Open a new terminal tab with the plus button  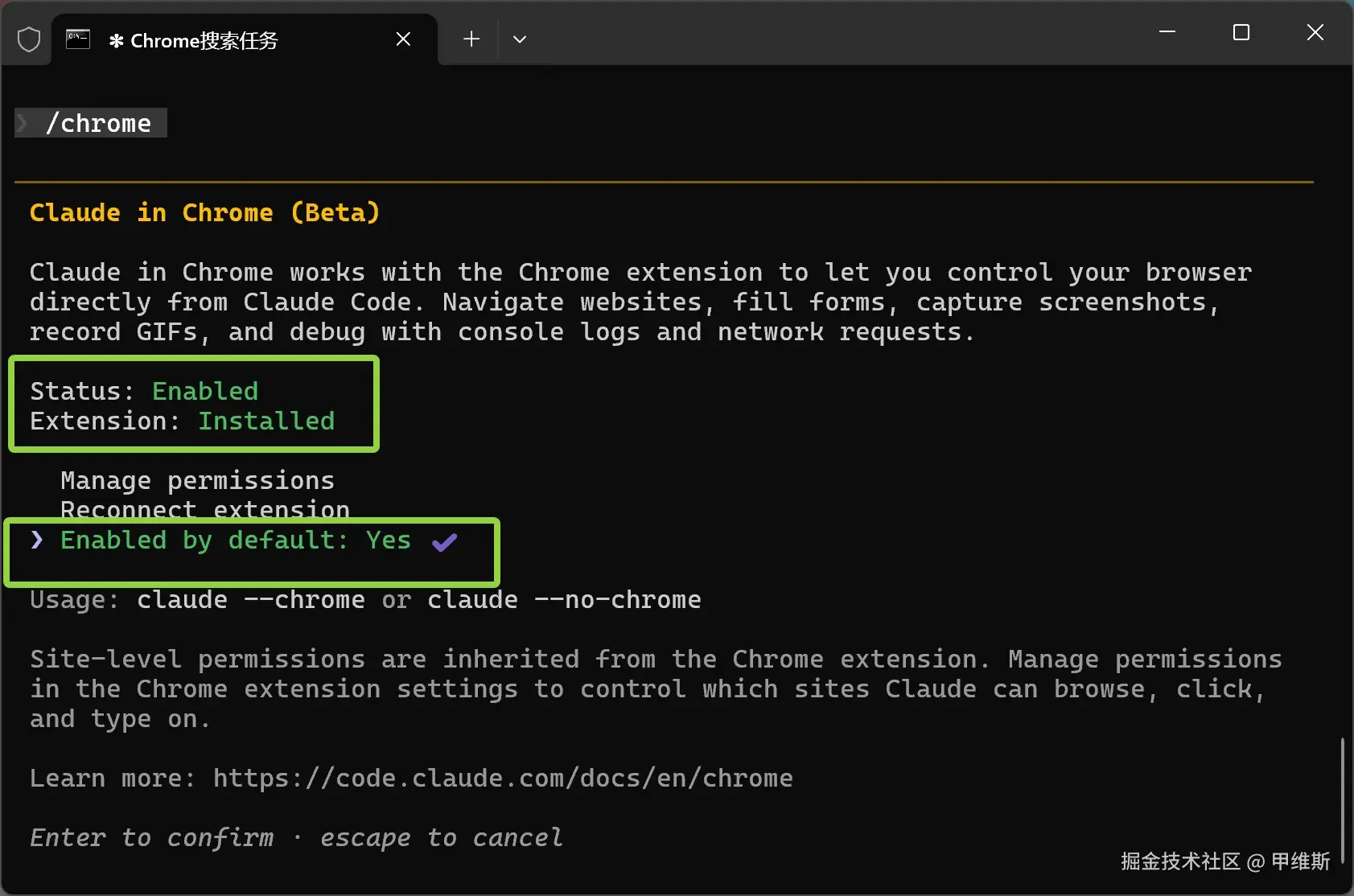coord(471,39)
